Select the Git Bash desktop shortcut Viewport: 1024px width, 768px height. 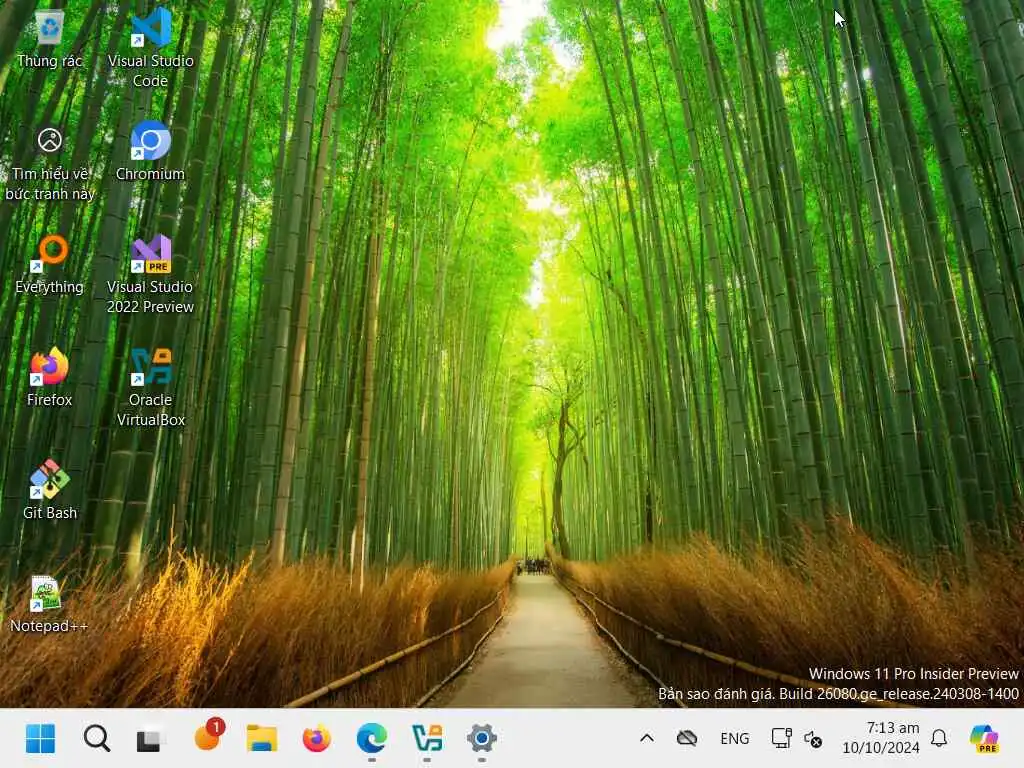[50, 490]
